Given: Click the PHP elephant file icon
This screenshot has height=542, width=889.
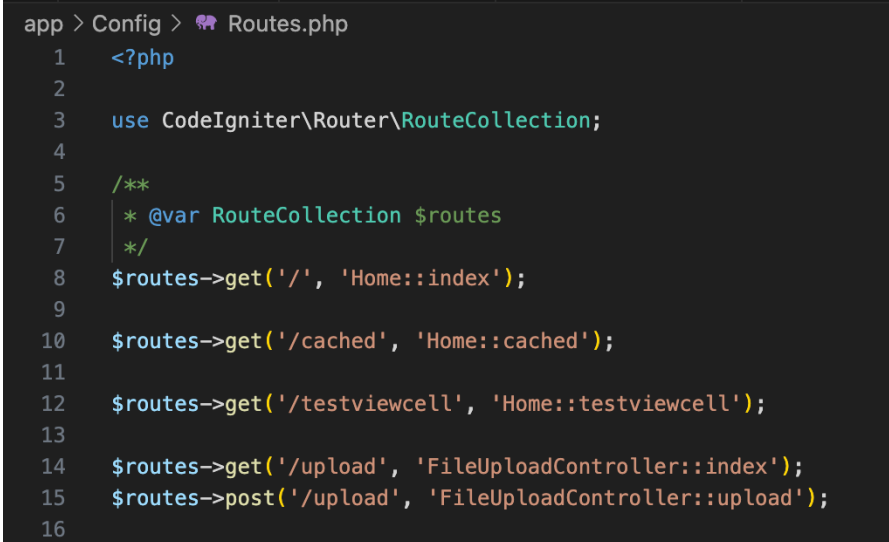Looking at the screenshot, I should (207, 23).
